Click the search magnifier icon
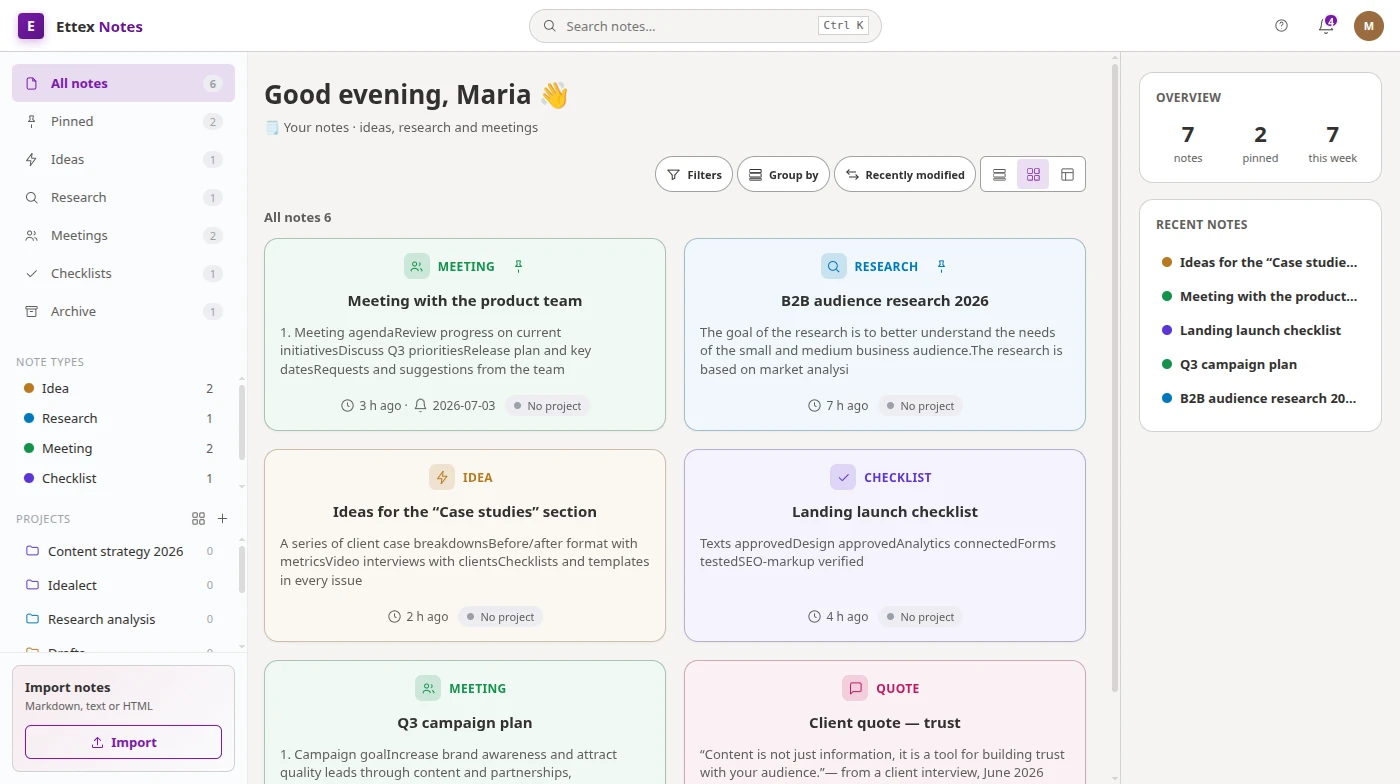This screenshot has width=1400, height=784. tap(549, 26)
